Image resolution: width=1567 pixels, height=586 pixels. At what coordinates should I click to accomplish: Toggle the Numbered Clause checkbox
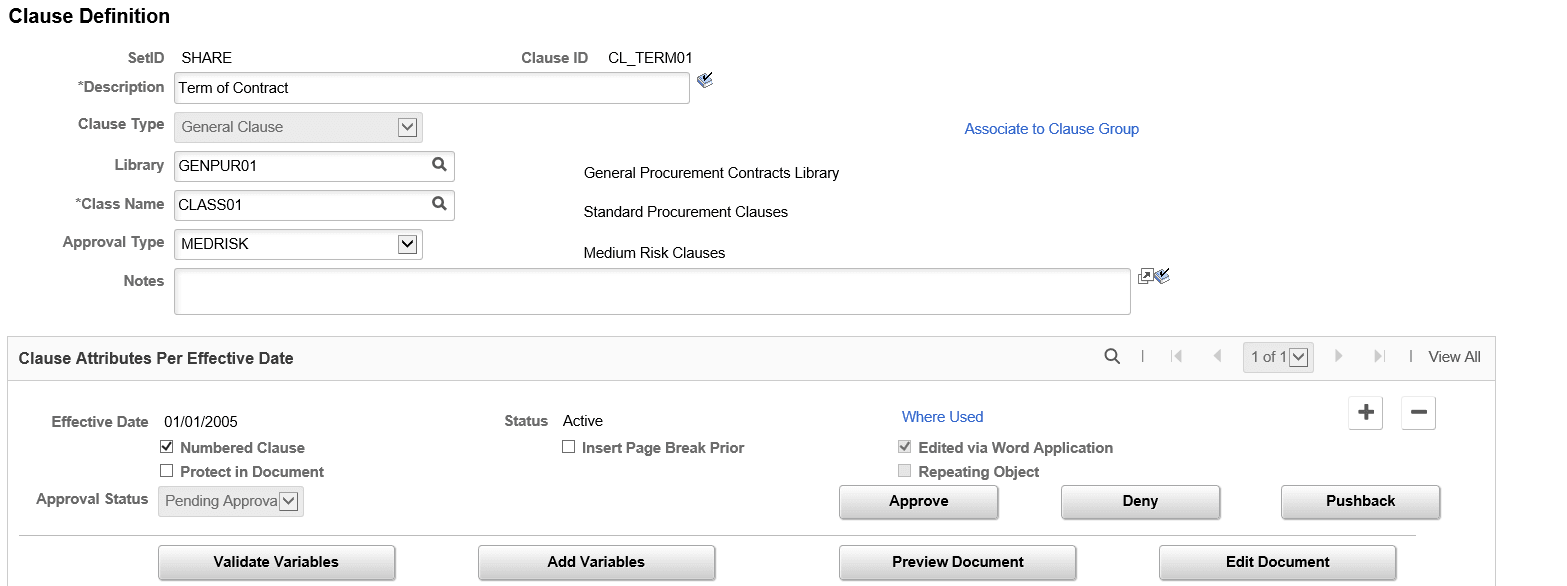167,447
